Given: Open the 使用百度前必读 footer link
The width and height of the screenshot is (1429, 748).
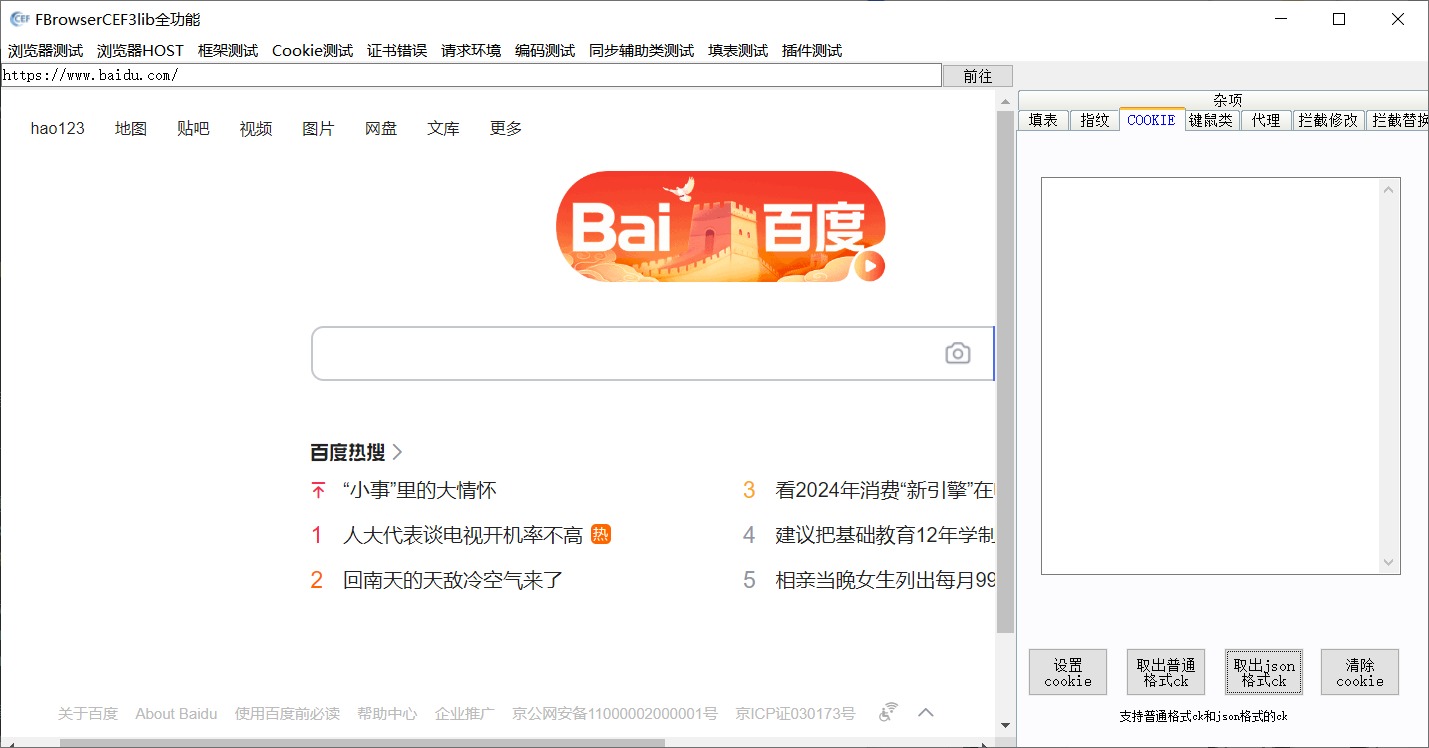Looking at the screenshot, I should pyautogui.click(x=287, y=713).
